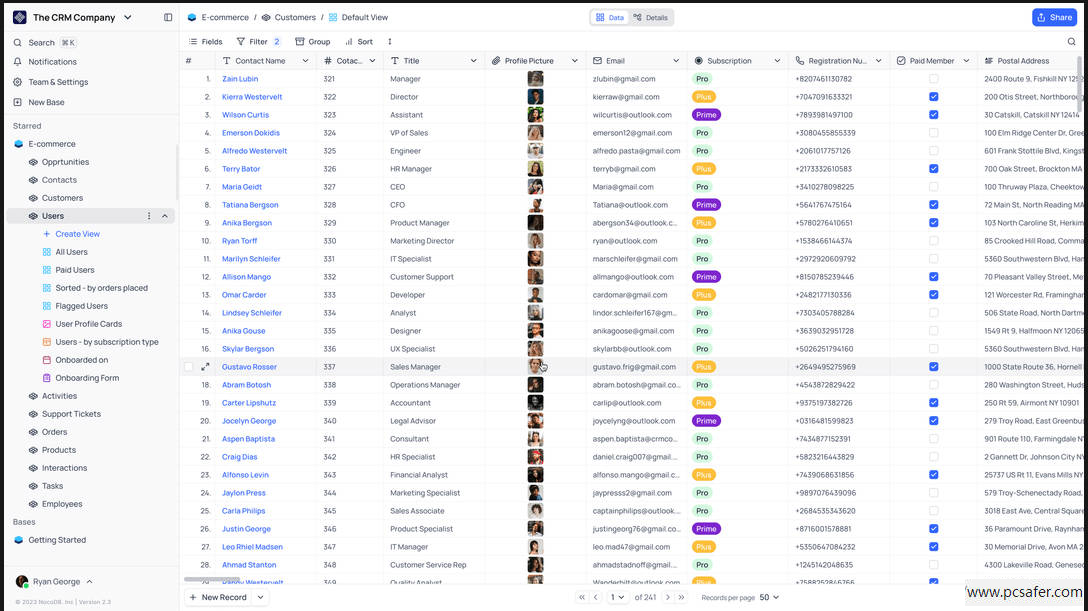Open the Zain Lubin contact link
The height and width of the screenshot is (611, 1088).
tap(240, 79)
